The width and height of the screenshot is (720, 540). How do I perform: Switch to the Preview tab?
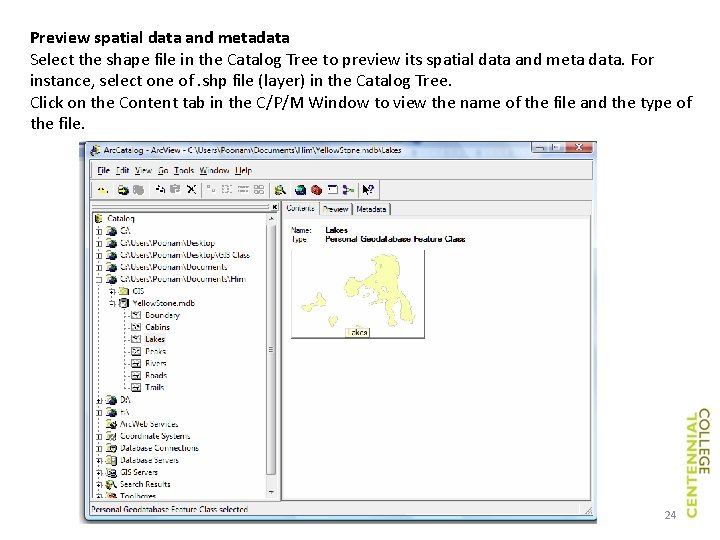pos(336,209)
